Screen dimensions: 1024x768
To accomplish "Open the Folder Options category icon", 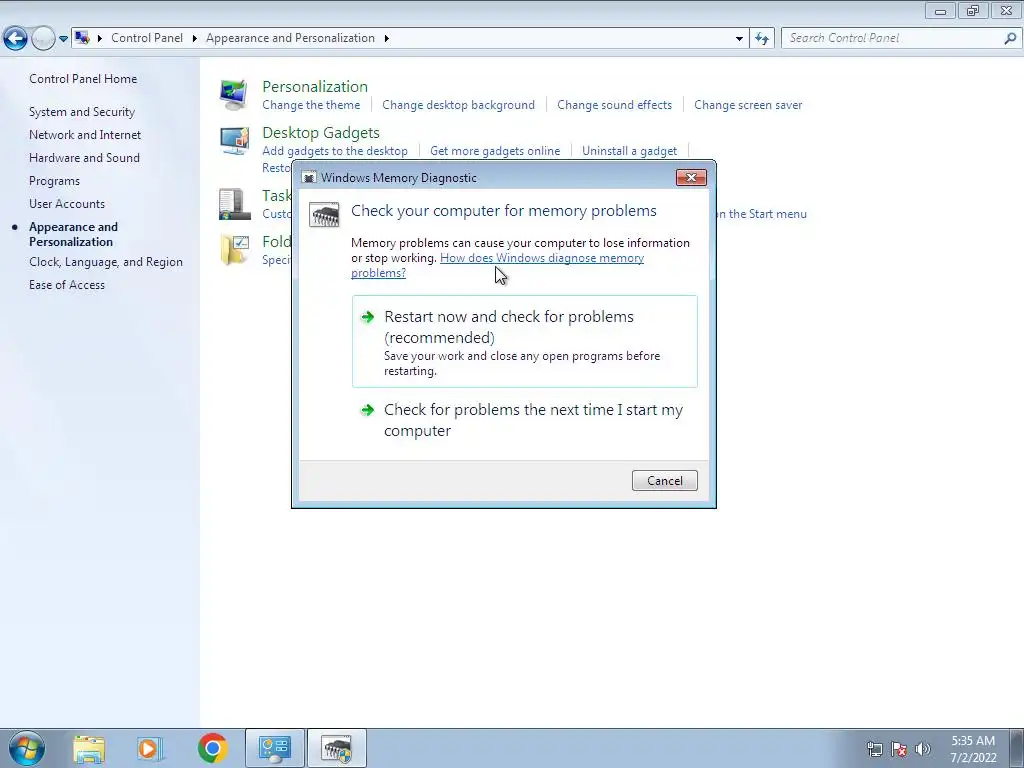I will (x=234, y=250).
